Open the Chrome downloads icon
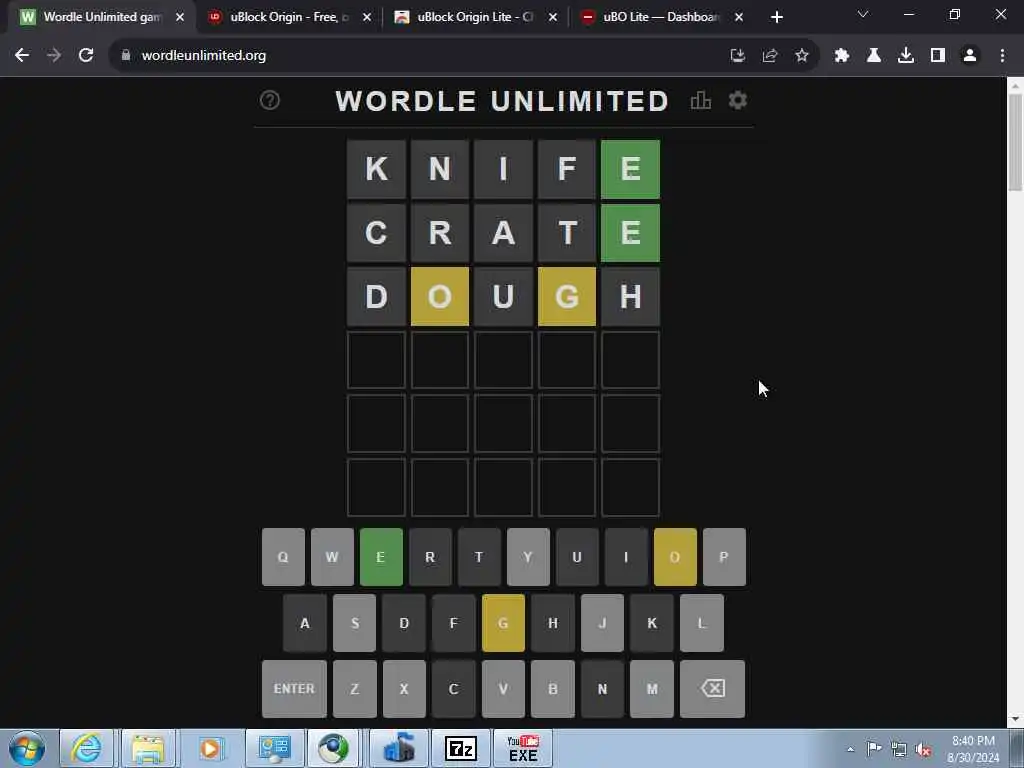This screenshot has width=1024, height=768. tap(906, 56)
